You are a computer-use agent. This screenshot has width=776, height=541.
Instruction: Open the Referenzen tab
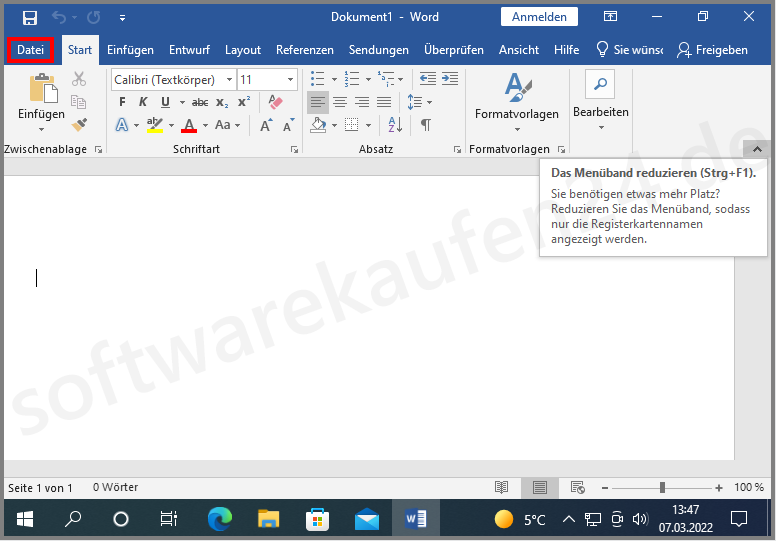click(304, 50)
